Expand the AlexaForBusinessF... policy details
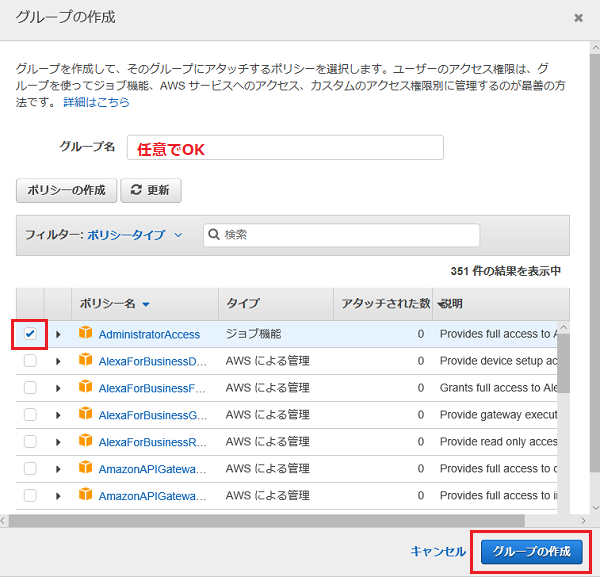The height and width of the screenshot is (577, 600). [58, 388]
